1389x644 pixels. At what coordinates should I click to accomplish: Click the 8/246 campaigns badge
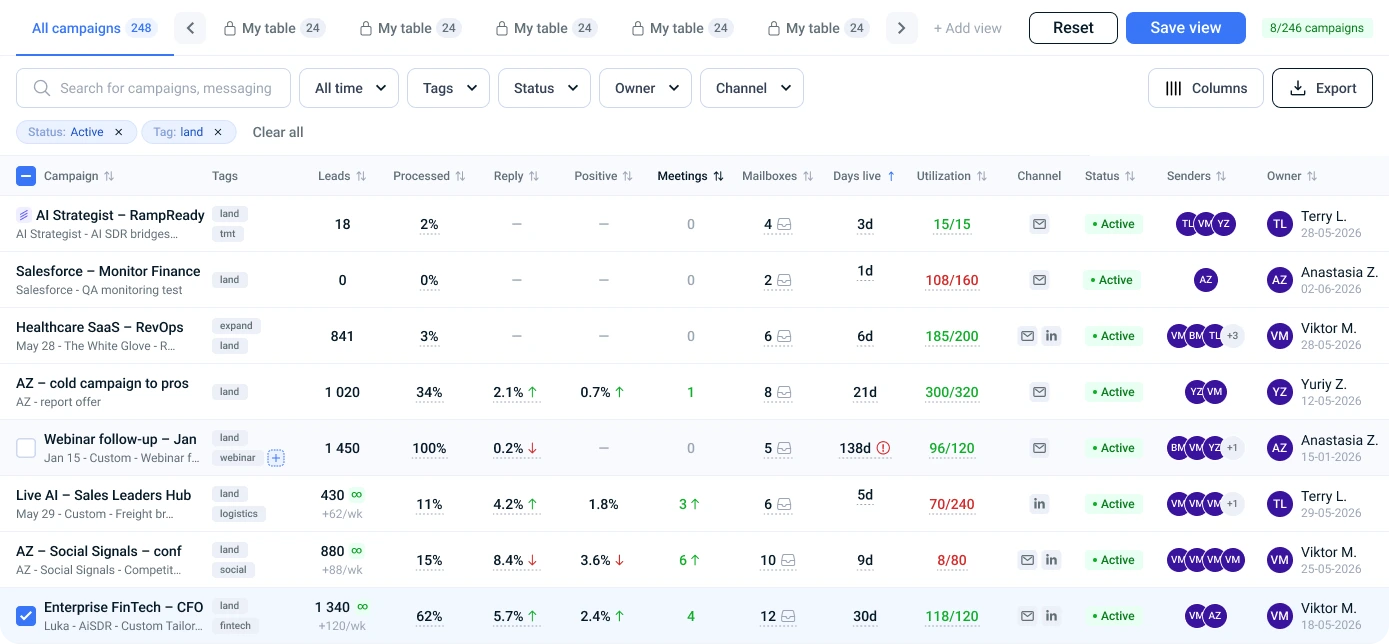click(1317, 28)
